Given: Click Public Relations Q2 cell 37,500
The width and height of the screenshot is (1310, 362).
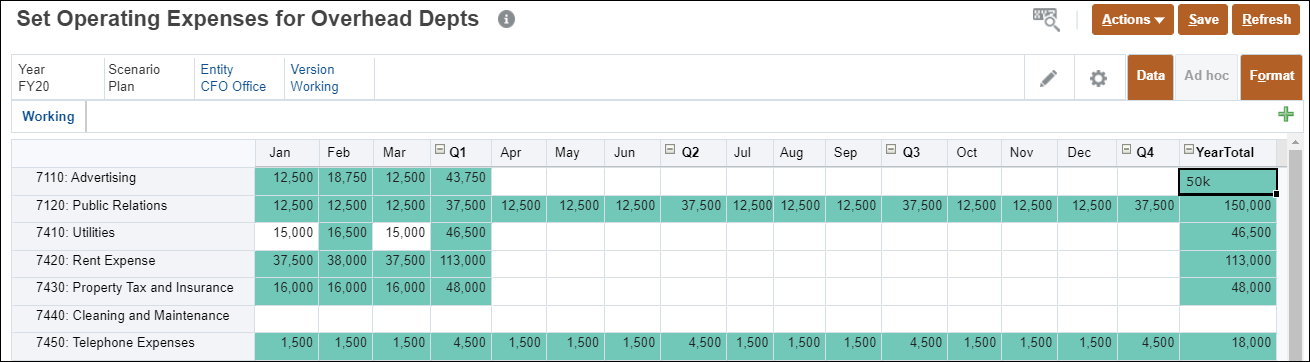Looking at the screenshot, I should (693, 208).
